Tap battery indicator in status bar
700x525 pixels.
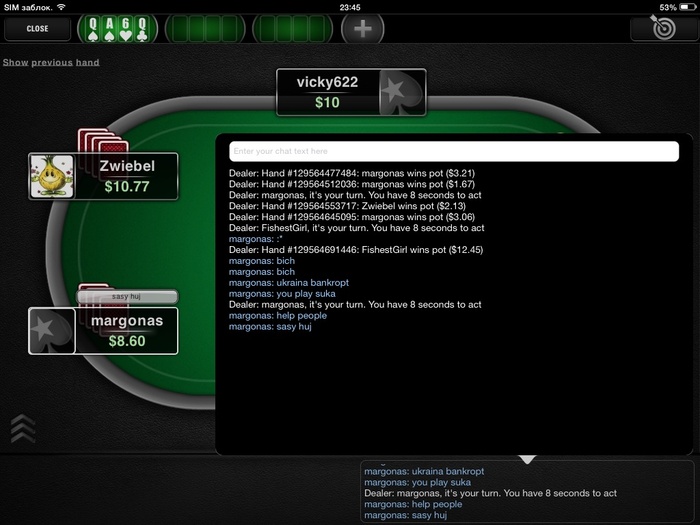click(x=688, y=7)
